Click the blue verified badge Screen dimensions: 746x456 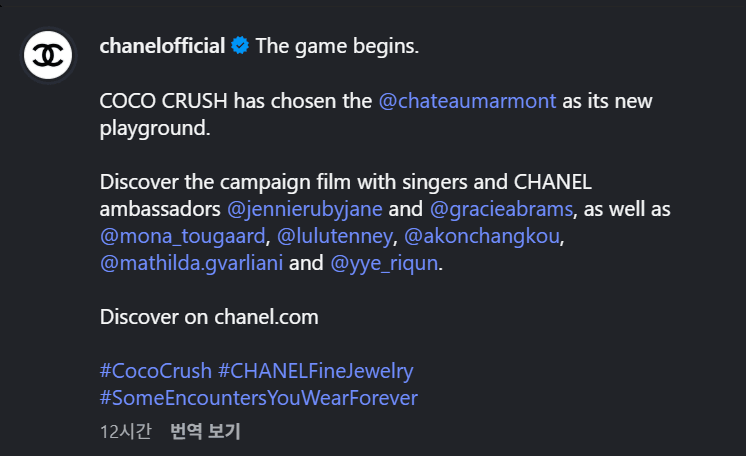240,46
